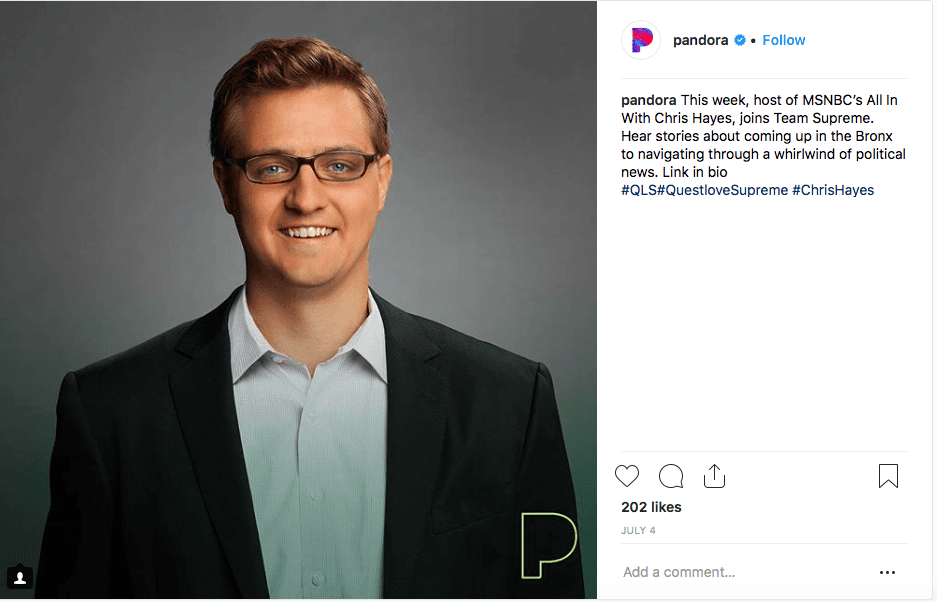Click the Pandora P logo on photo
This screenshot has height=602, width=937.
pyautogui.click(x=549, y=545)
